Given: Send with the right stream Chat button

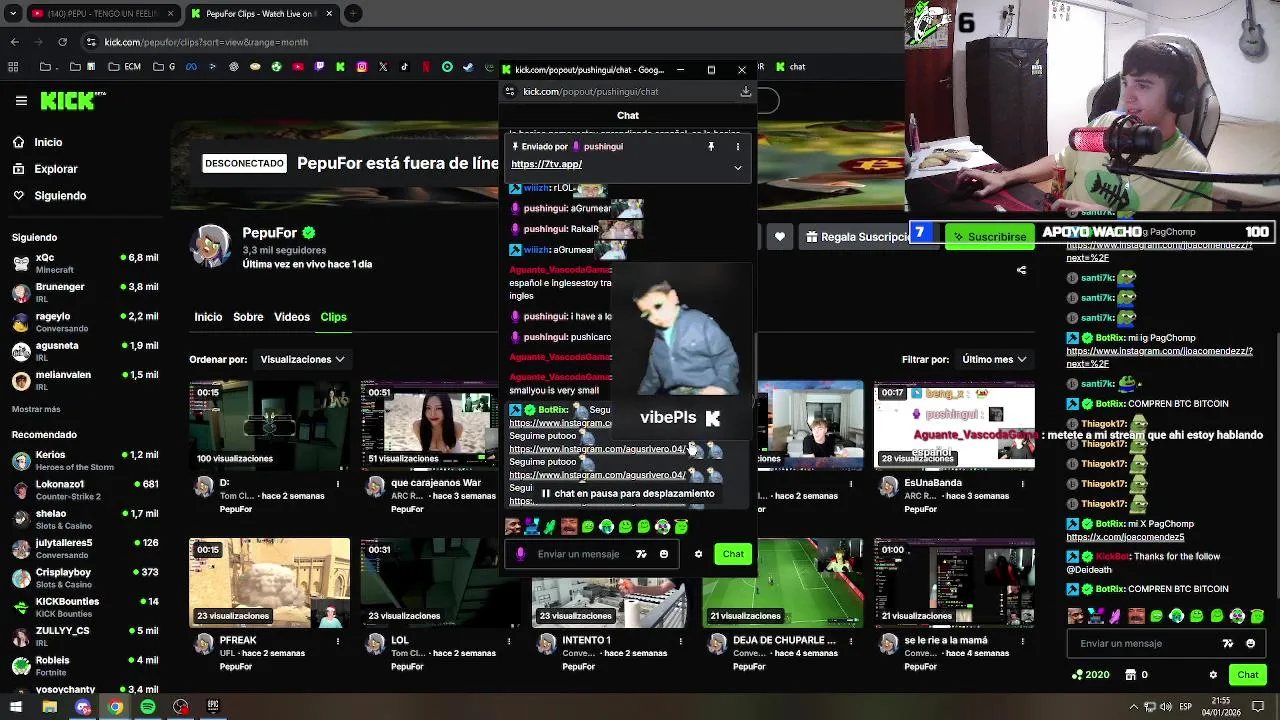Looking at the screenshot, I should (x=1247, y=674).
